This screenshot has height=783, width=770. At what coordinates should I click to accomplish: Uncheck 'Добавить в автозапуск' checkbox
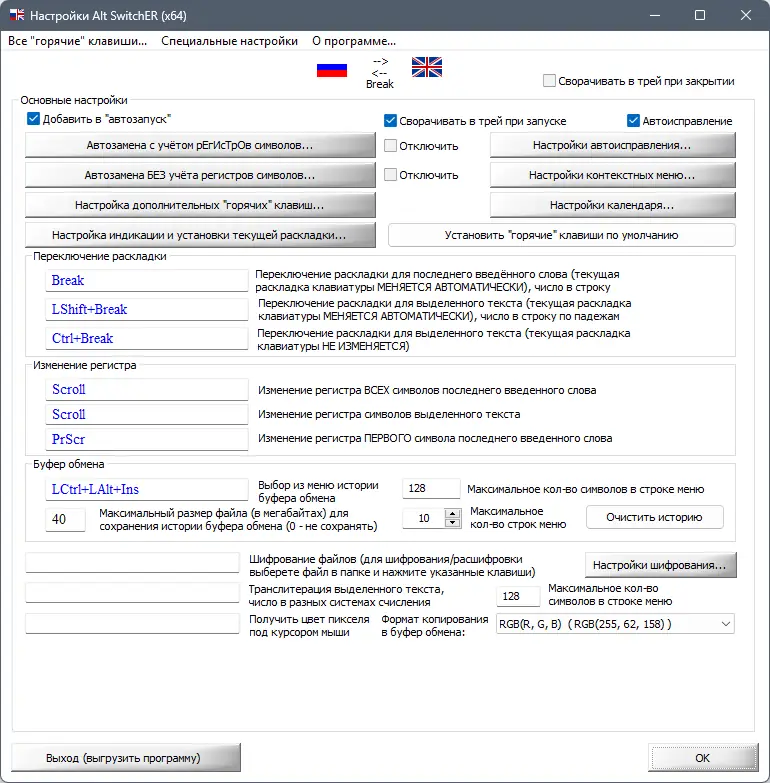(33, 119)
